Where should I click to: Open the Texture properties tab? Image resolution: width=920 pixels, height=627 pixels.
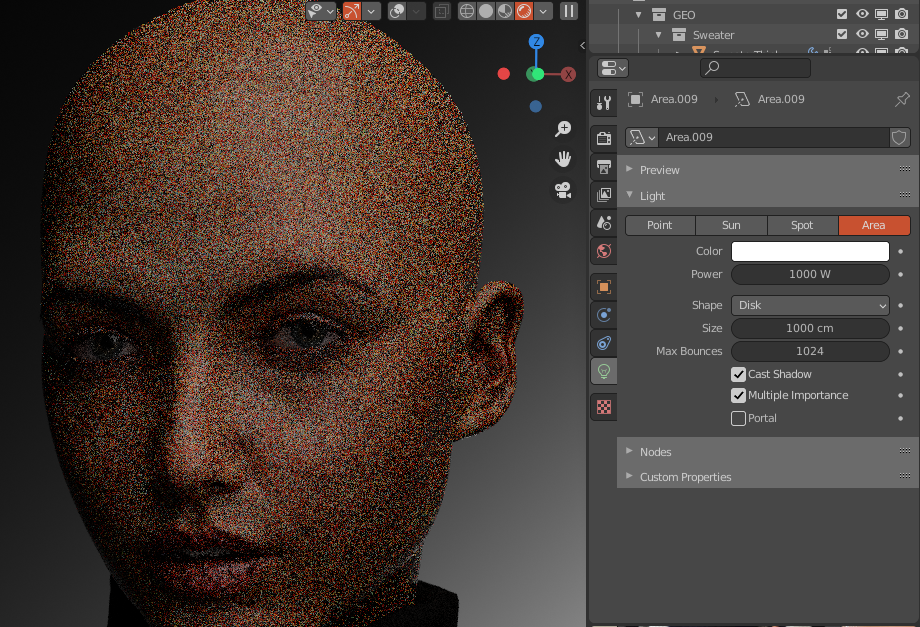tap(603, 407)
